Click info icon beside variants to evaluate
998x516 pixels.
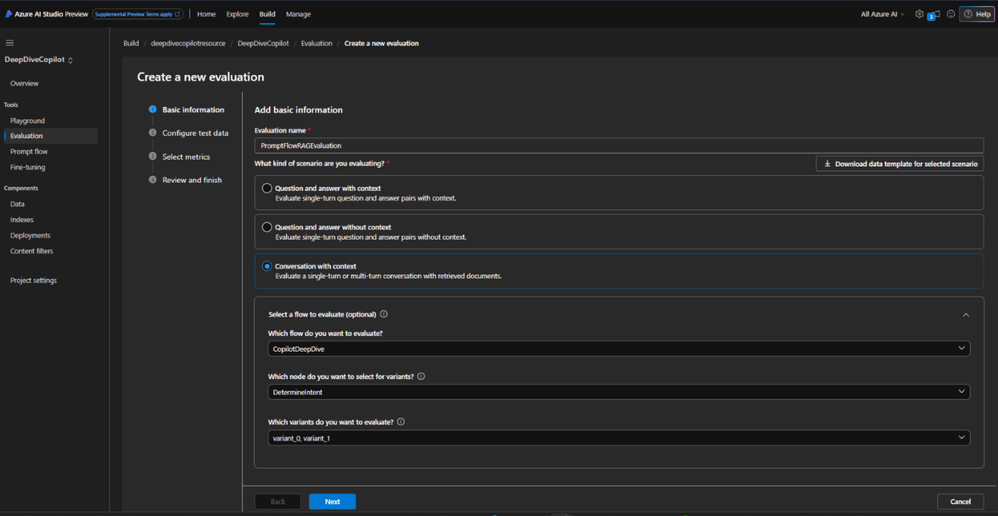[x=401, y=421]
